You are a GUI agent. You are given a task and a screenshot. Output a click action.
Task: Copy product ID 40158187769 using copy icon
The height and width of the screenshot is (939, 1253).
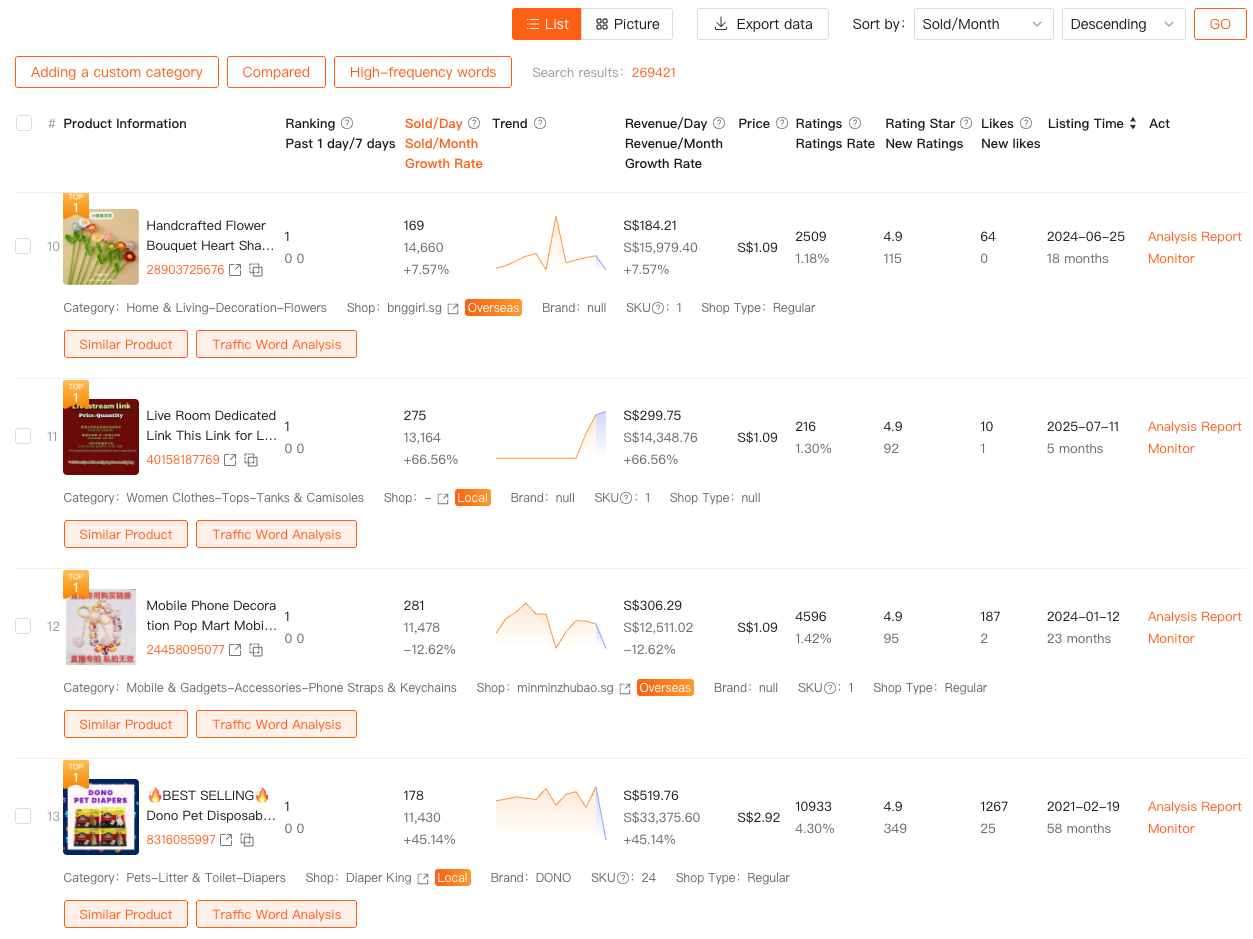pos(251,460)
